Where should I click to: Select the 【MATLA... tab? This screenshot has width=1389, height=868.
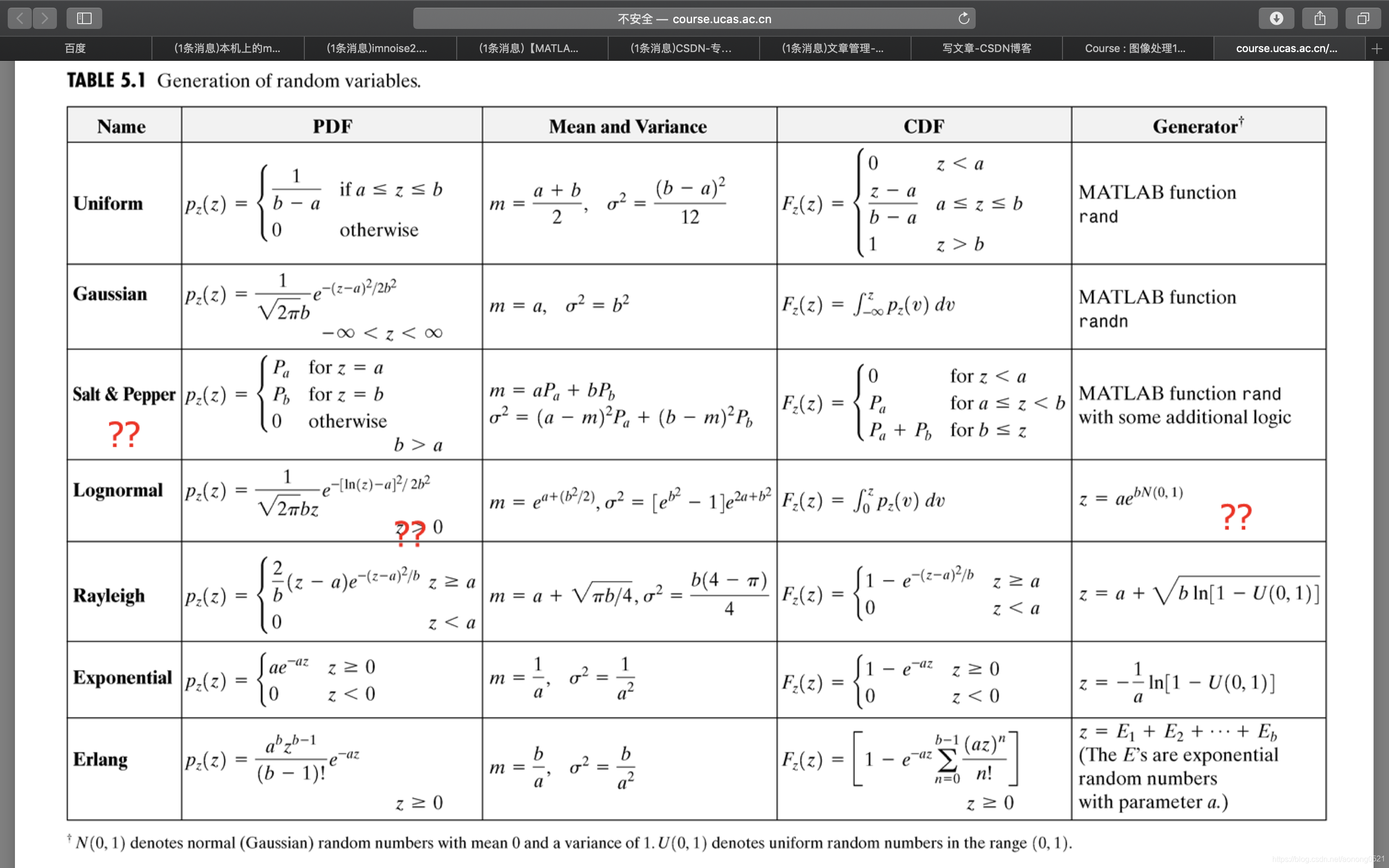pyautogui.click(x=529, y=49)
